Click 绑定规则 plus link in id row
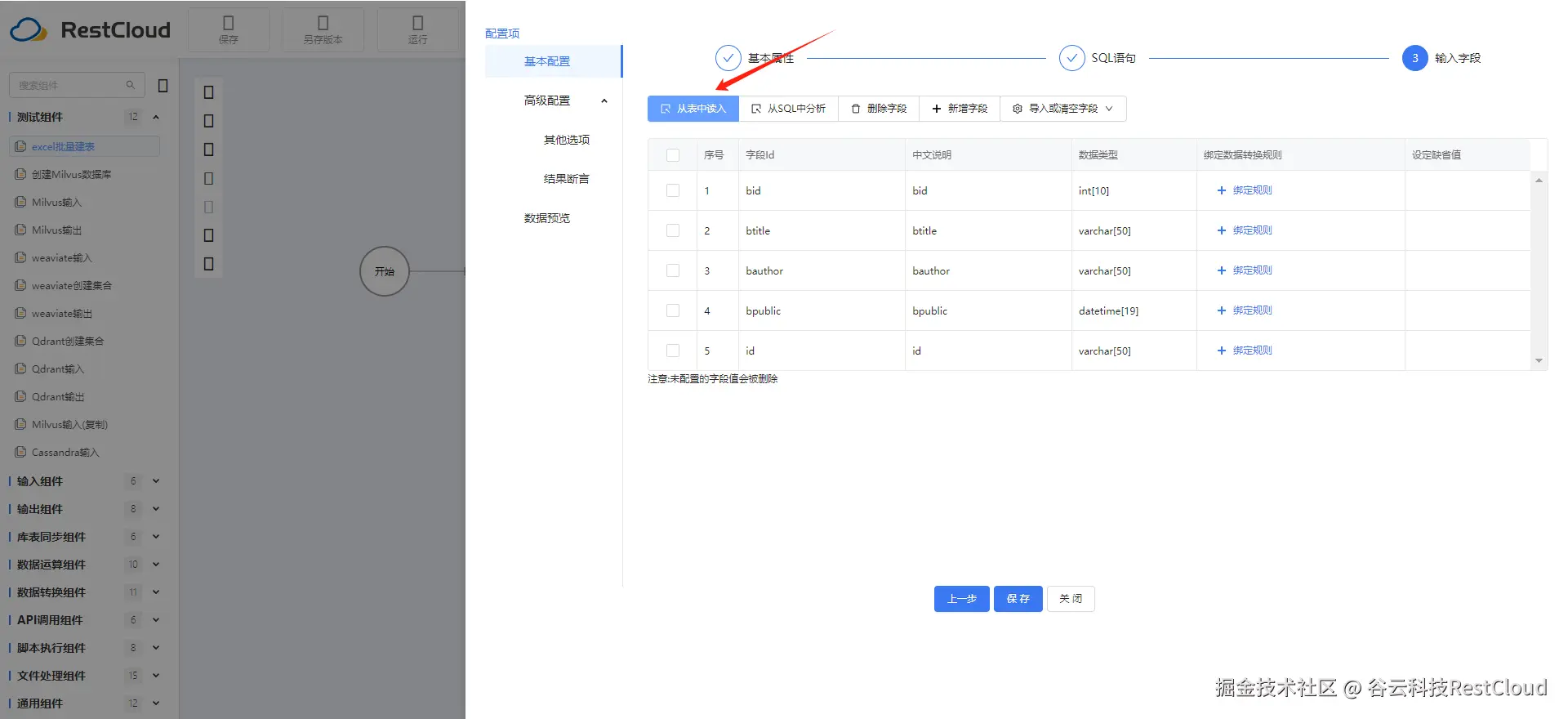The image size is (1568, 719). [x=1245, y=351]
